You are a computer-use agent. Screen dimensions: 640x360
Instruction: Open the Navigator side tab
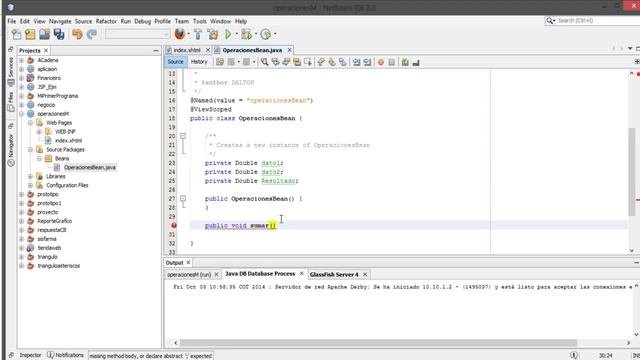(x=11, y=150)
